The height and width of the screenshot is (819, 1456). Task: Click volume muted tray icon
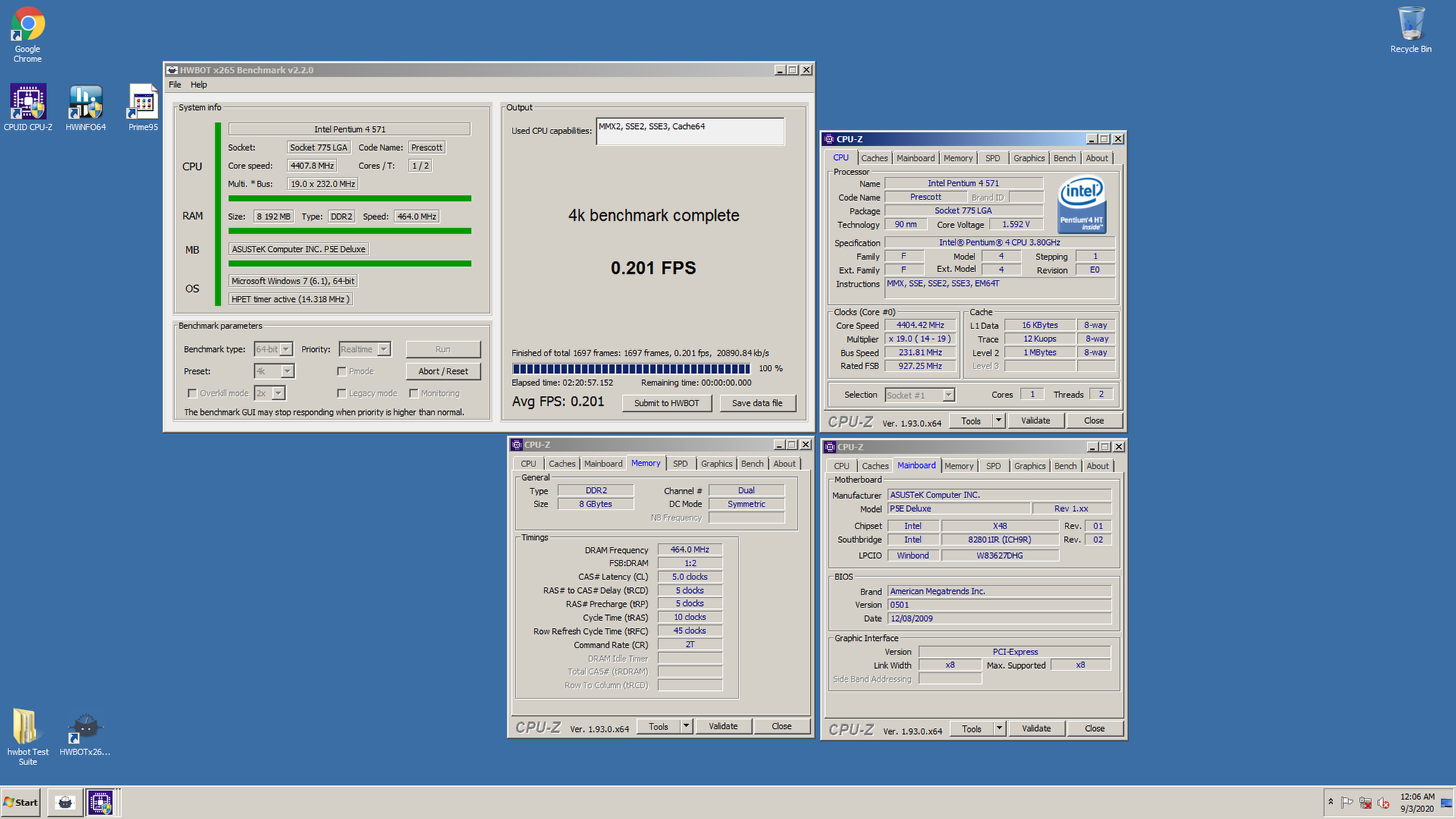(1383, 802)
